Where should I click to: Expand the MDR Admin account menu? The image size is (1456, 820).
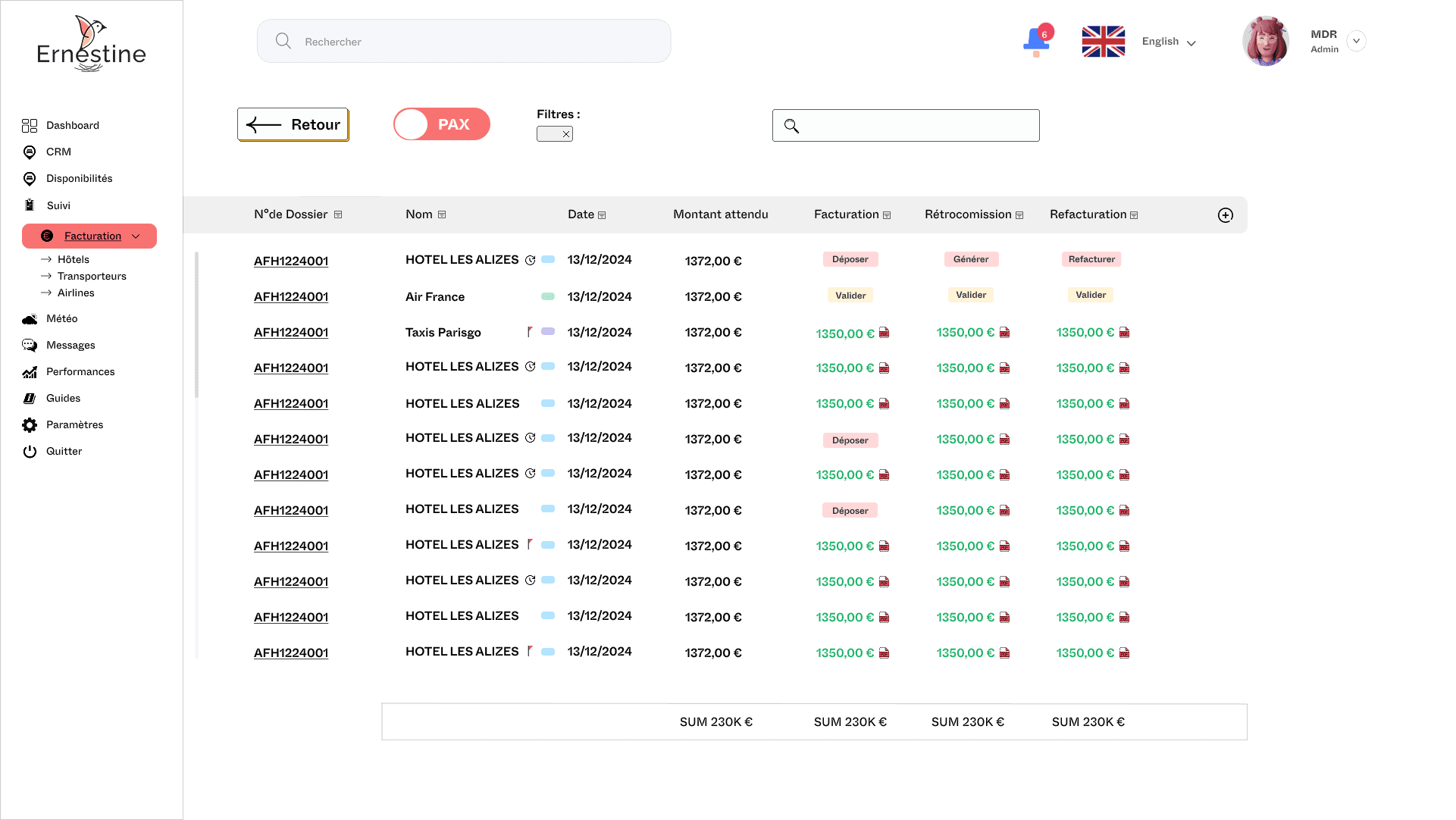[x=1356, y=41]
